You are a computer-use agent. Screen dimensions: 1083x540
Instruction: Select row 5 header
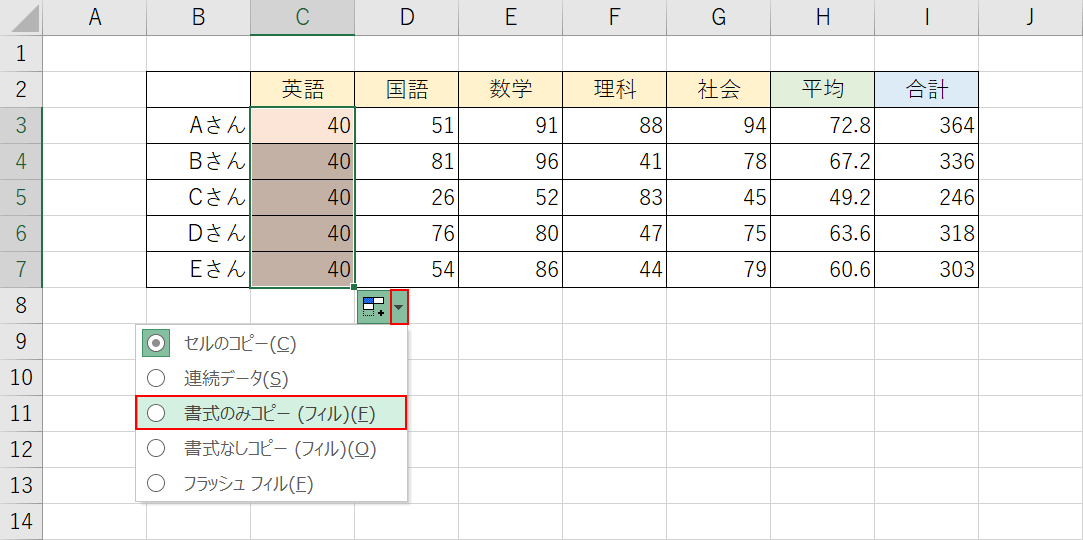(x=21, y=197)
